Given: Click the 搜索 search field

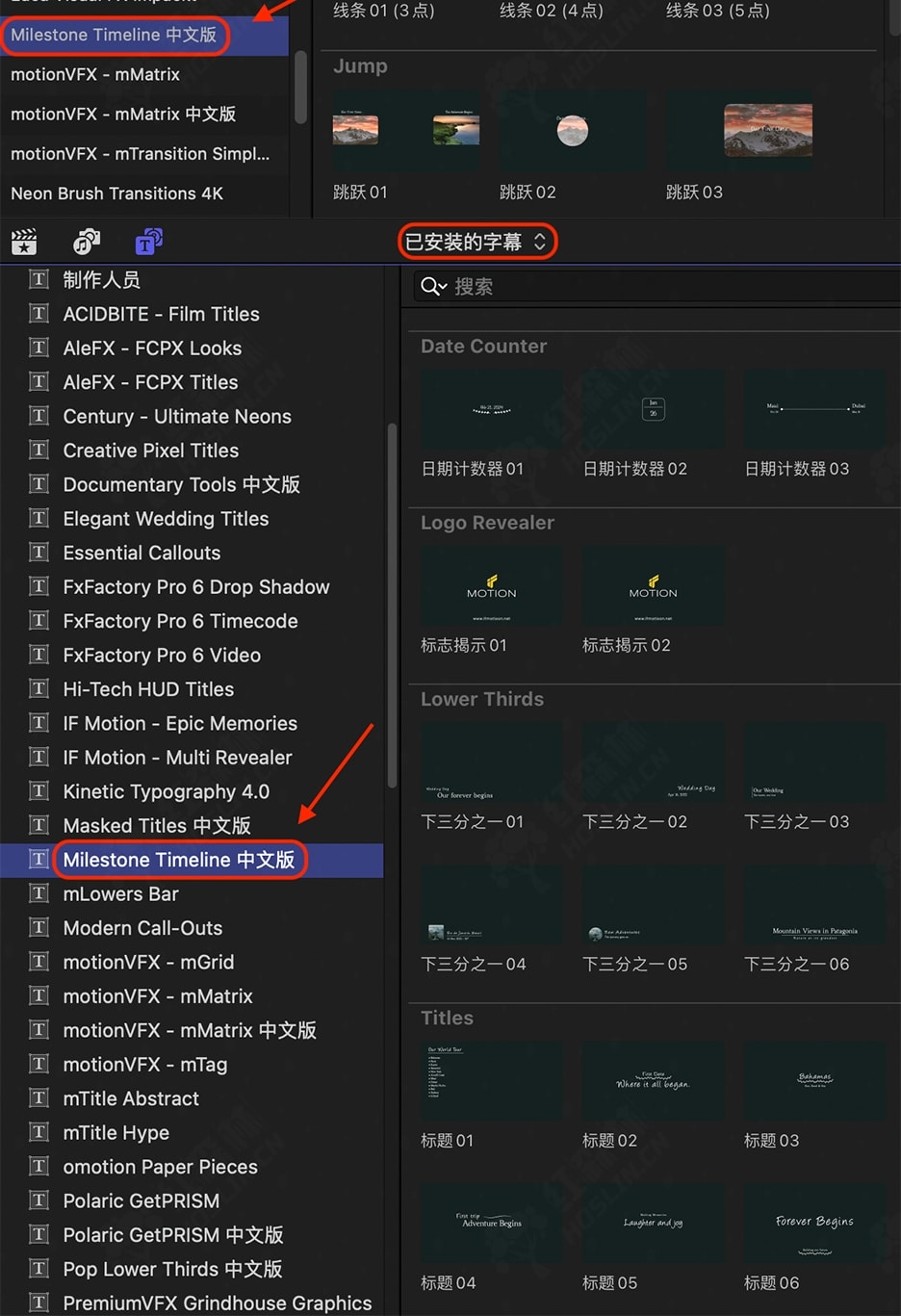Looking at the screenshot, I should 656,286.
